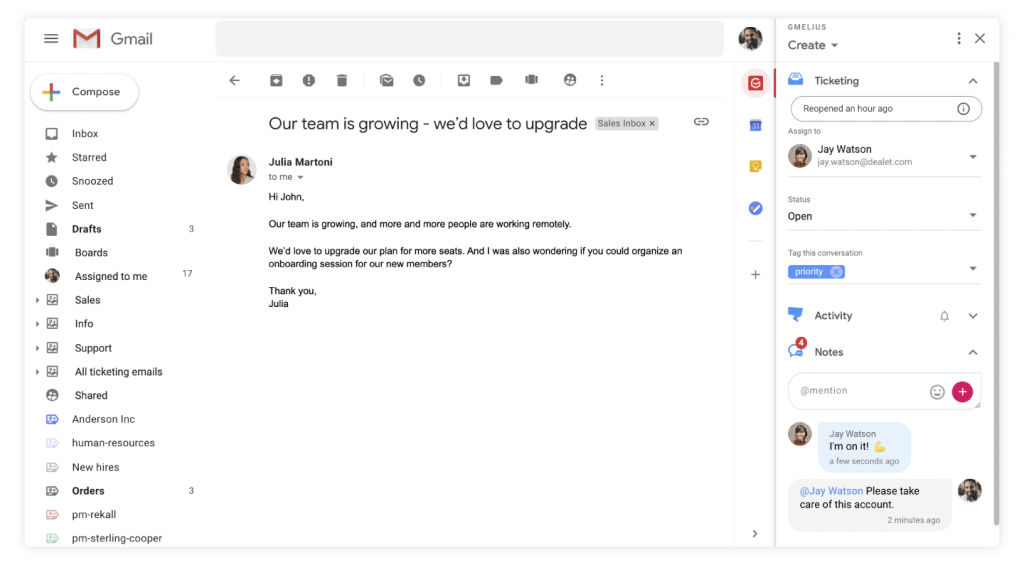Open the Google account avatar
This screenshot has height=565, width=1024.
[x=750, y=39]
